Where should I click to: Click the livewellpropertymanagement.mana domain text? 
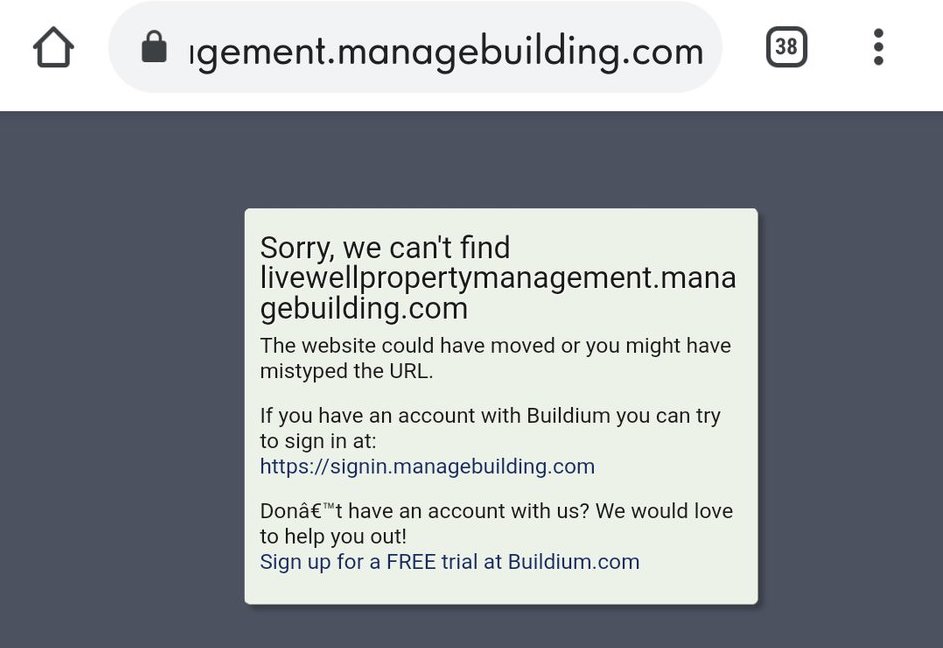(498, 278)
